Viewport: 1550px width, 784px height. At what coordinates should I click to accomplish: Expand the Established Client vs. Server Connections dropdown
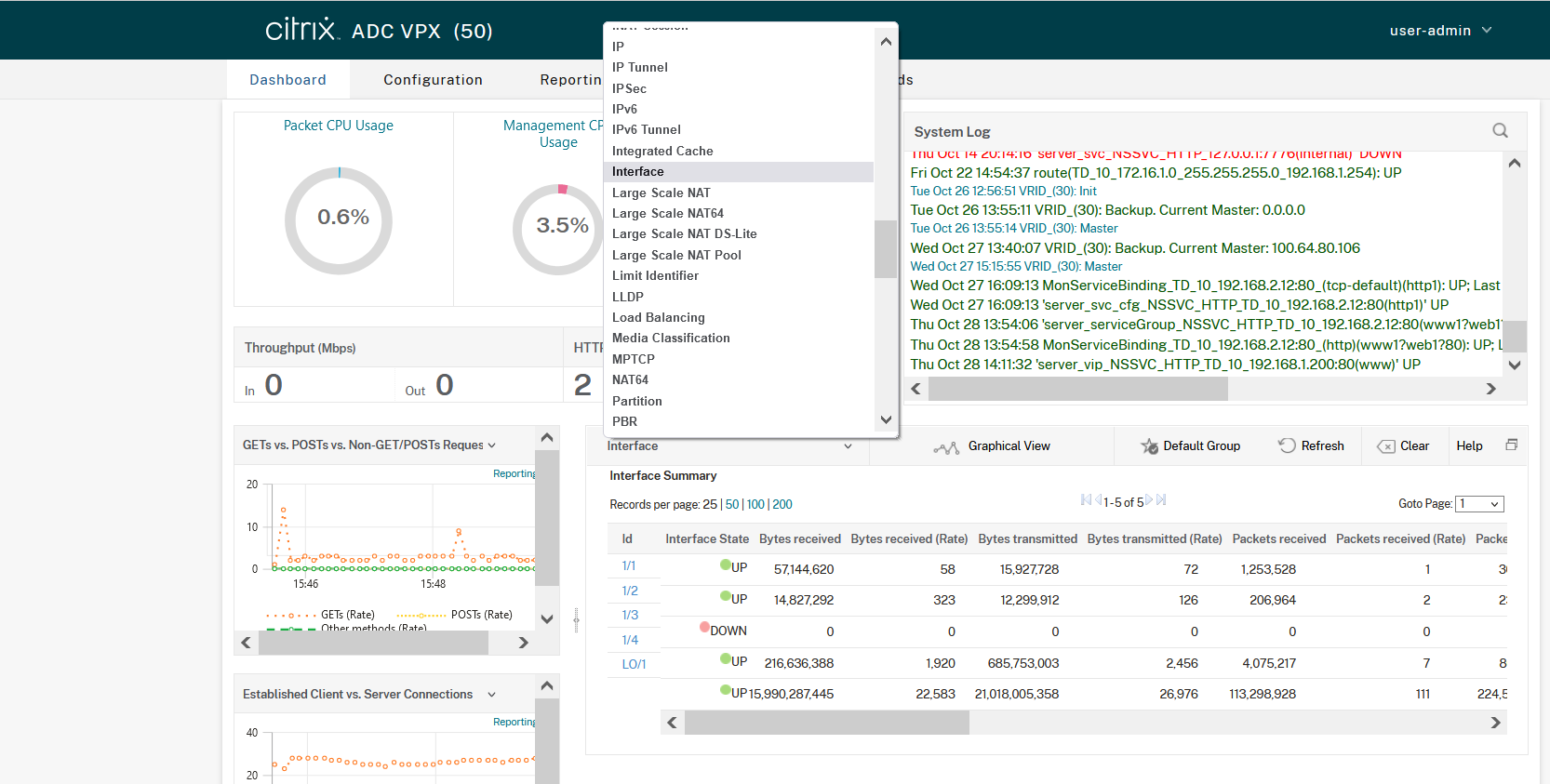(x=492, y=695)
